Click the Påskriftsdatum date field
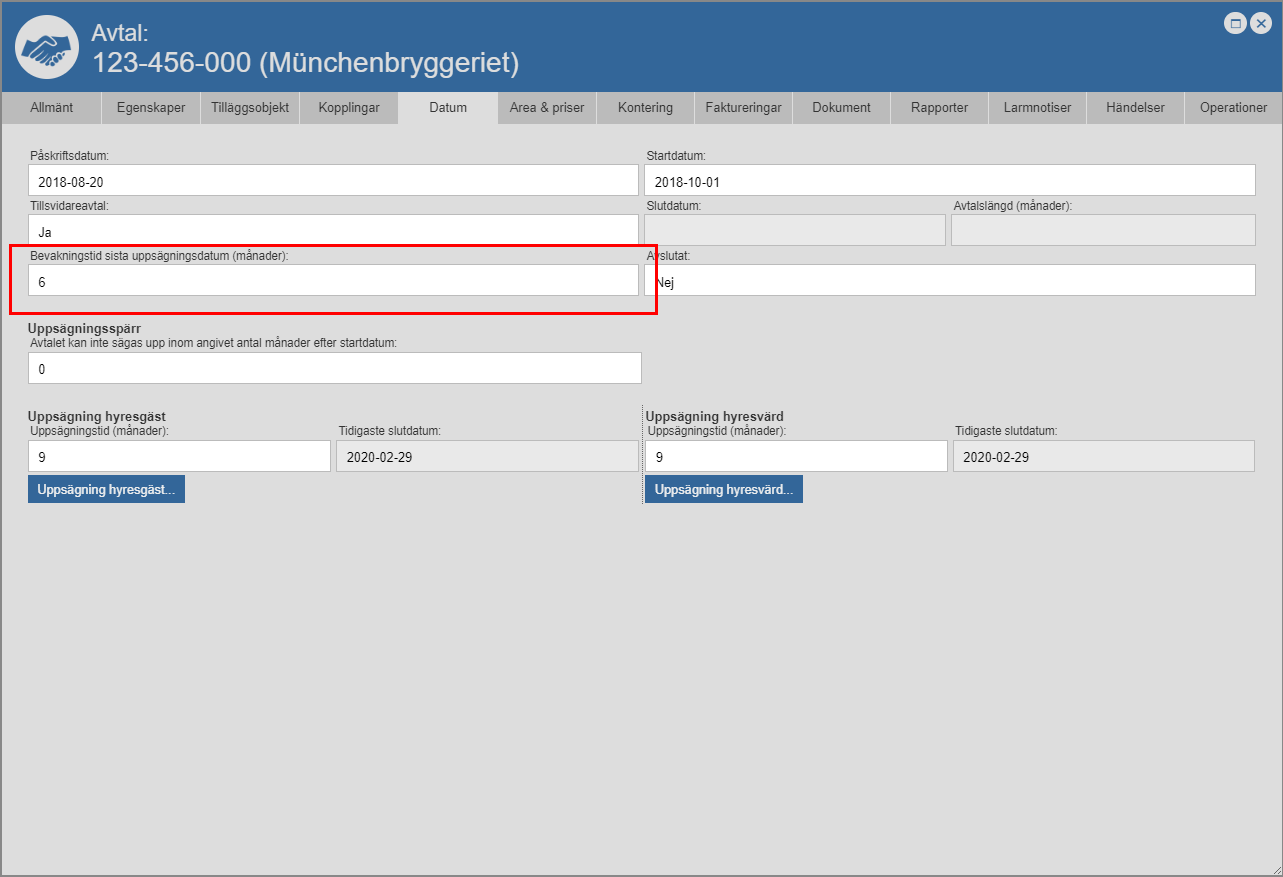 333,181
